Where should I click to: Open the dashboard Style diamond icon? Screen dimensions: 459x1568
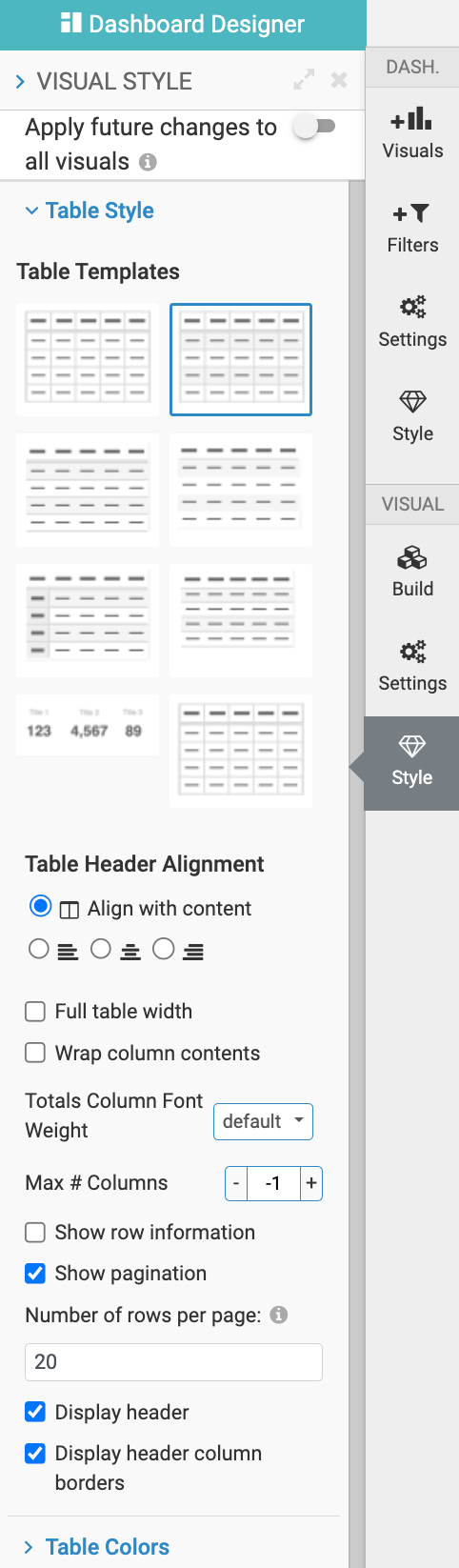tap(412, 417)
